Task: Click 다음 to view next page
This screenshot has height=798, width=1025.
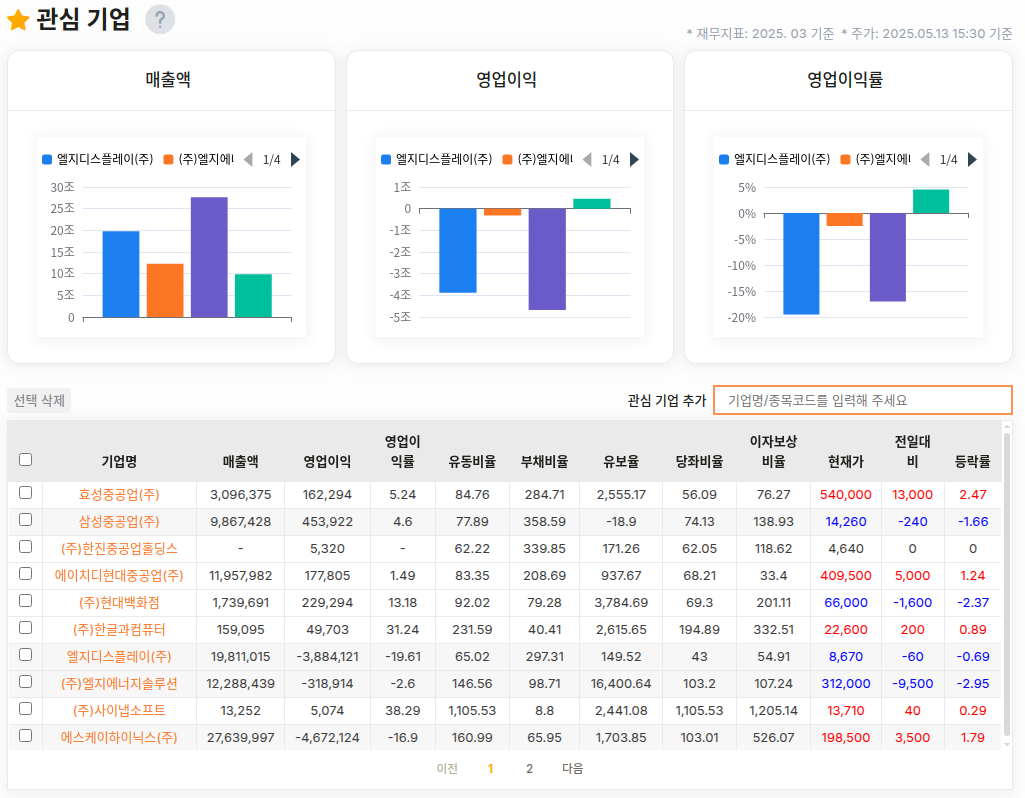Action: coord(573,769)
